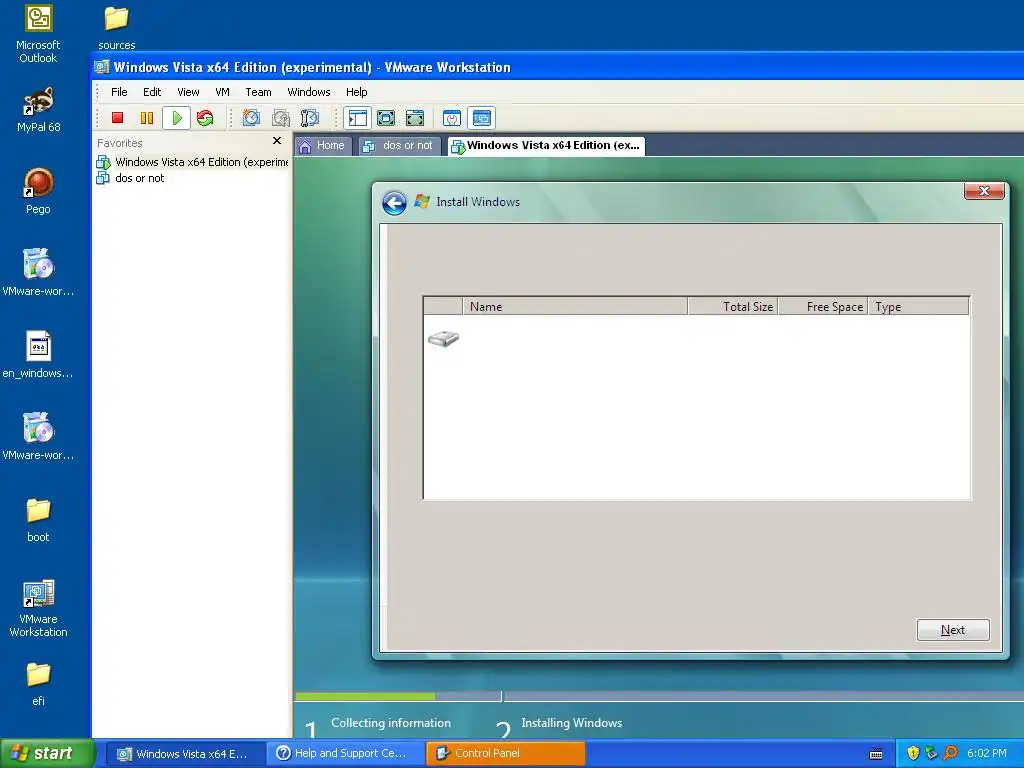Click the Summary View toolbar icon

click(x=452, y=118)
